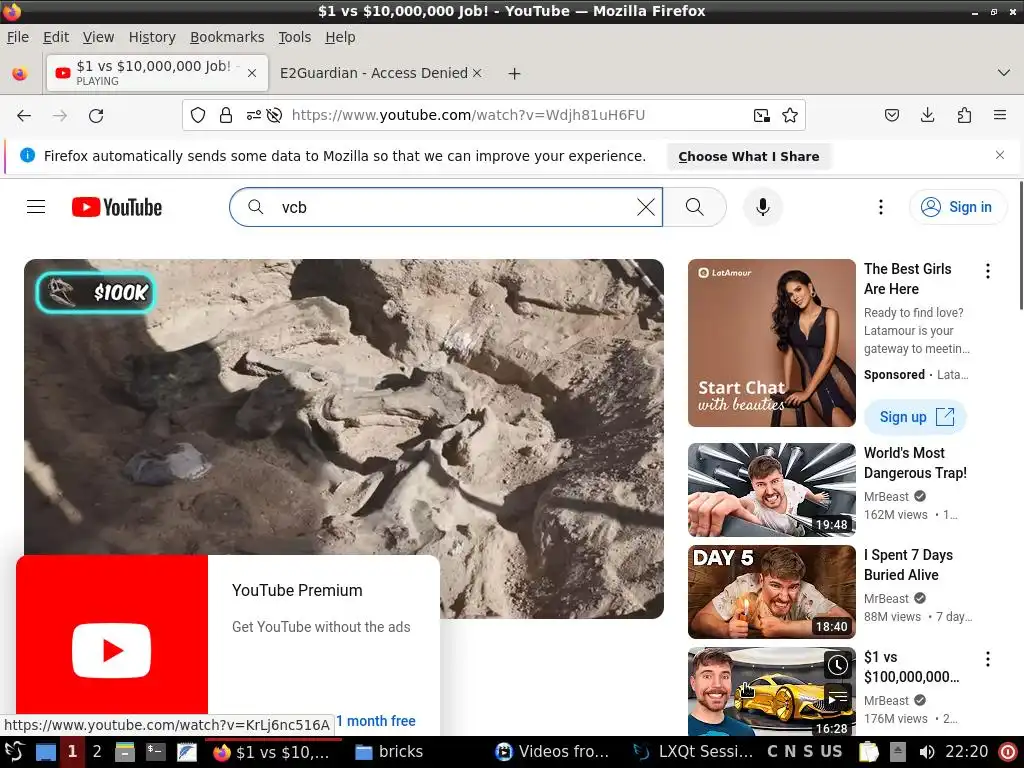Close the E2Guardian Access Denied tab
The image size is (1024, 768).
point(477,73)
